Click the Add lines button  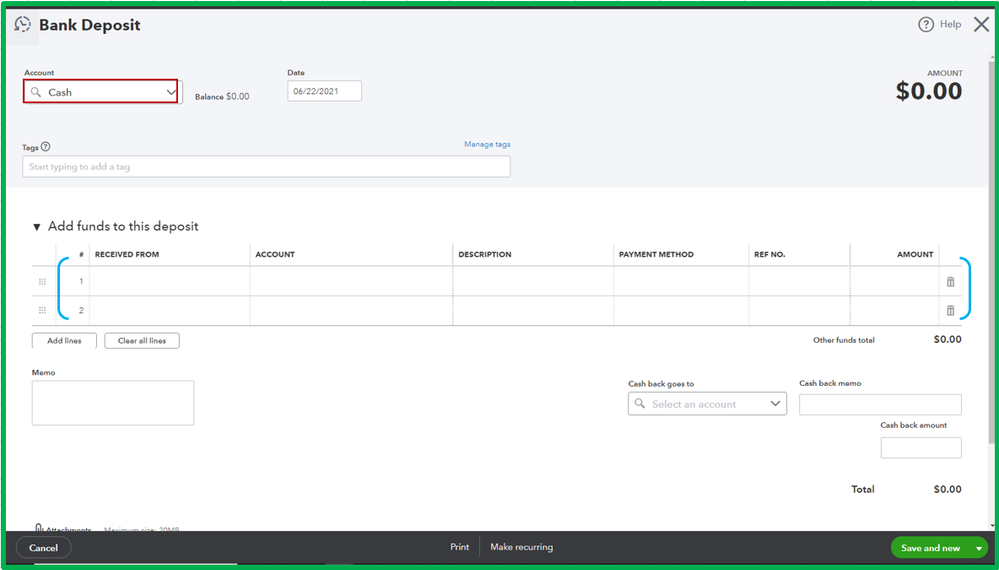(64, 341)
